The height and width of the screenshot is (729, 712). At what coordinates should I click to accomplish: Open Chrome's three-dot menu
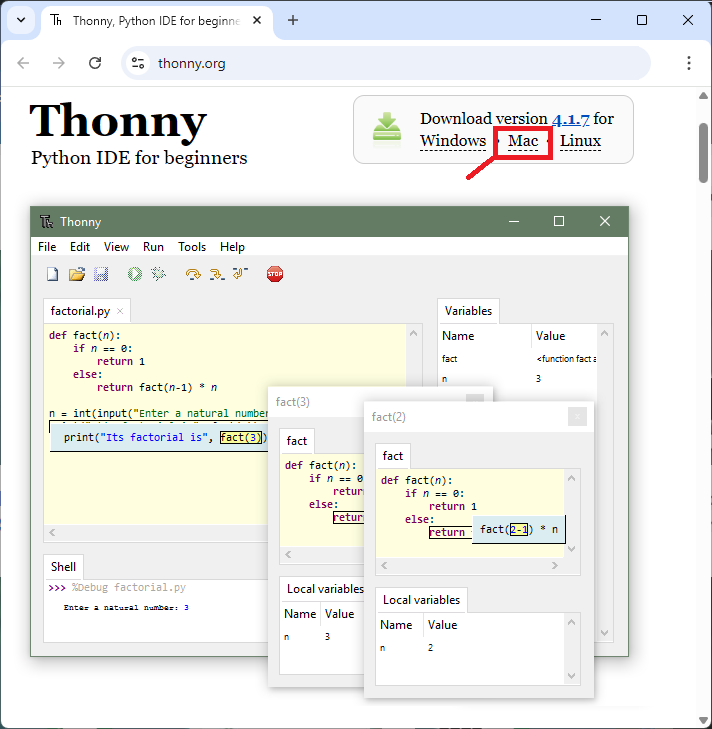click(x=689, y=63)
